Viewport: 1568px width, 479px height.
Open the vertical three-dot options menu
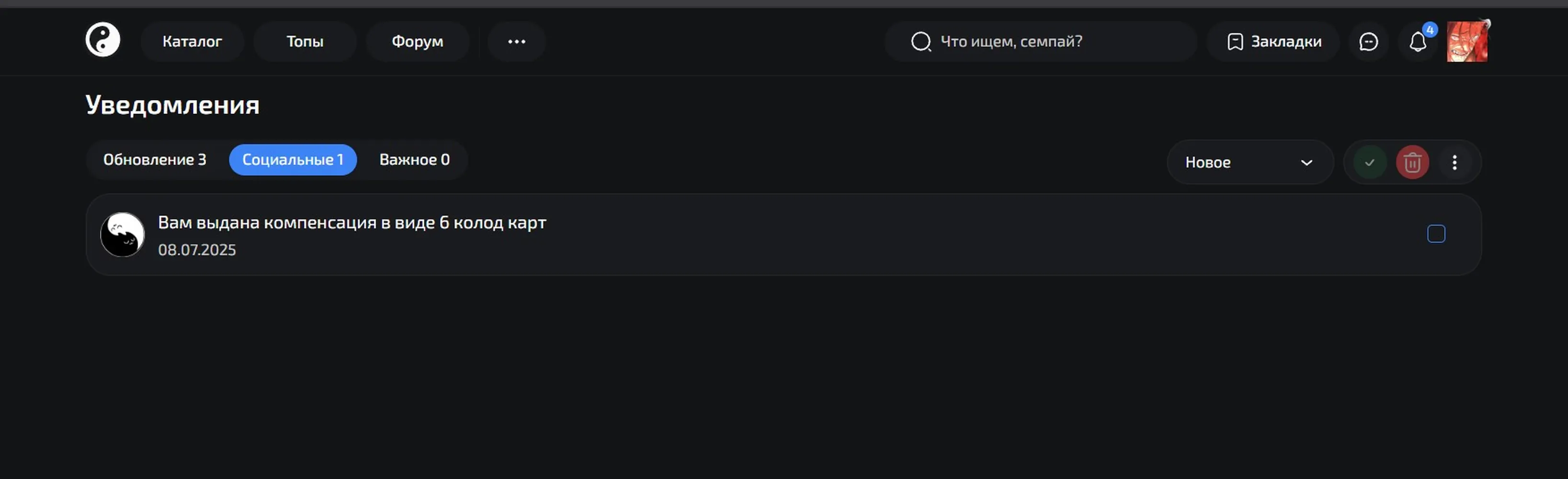coord(1454,162)
